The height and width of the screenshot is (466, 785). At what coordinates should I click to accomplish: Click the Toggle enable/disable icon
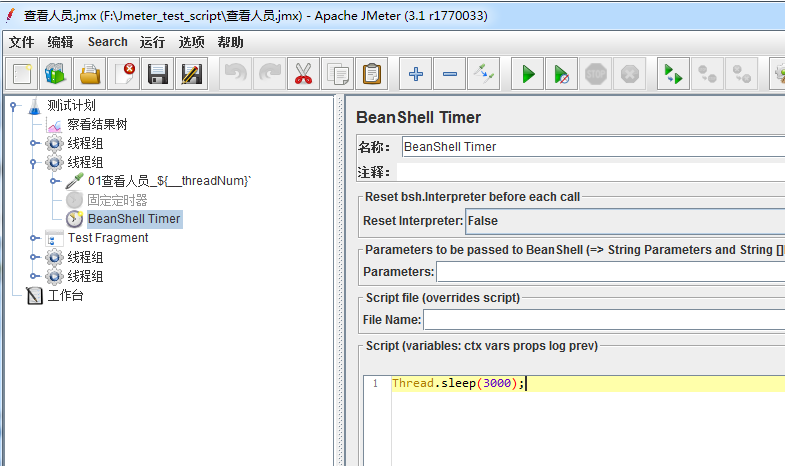(484, 74)
